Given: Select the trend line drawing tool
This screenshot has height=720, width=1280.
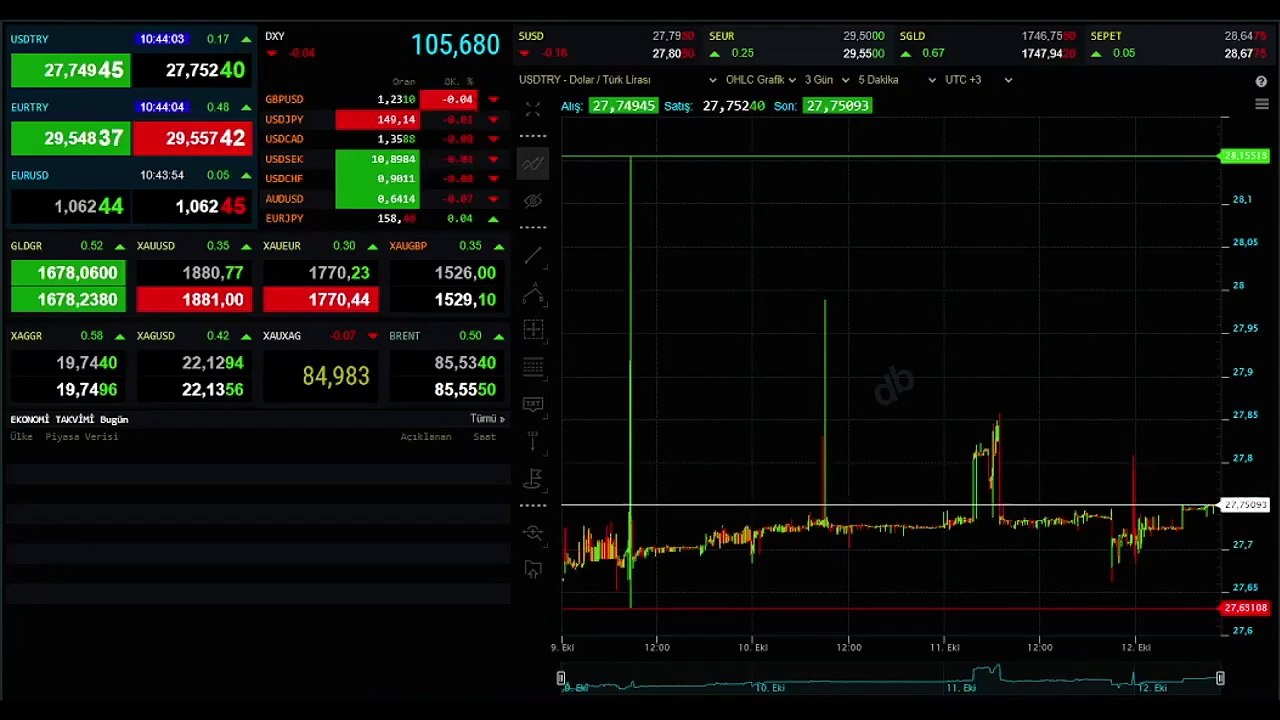Looking at the screenshot, I should tap(533, 256).
